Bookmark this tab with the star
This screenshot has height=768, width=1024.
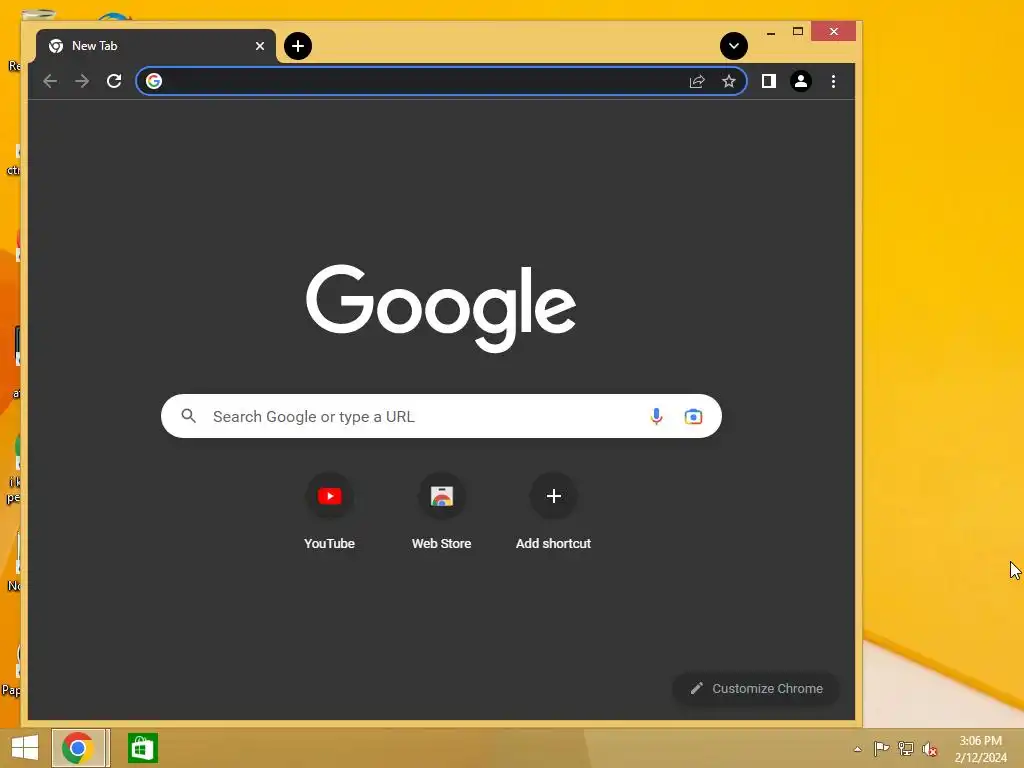click(729, 81)
